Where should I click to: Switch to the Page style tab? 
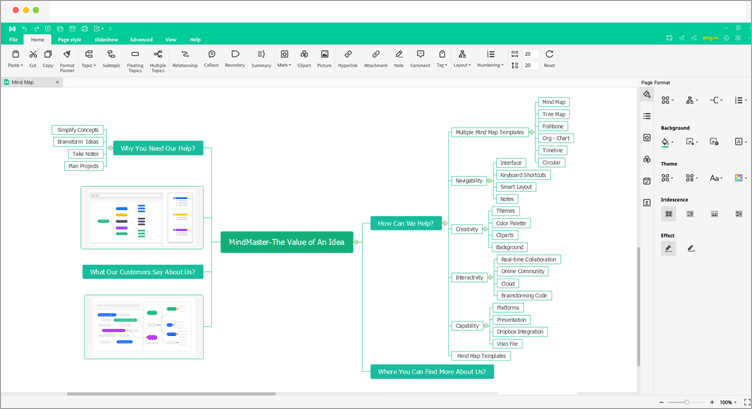pos(70,40)
